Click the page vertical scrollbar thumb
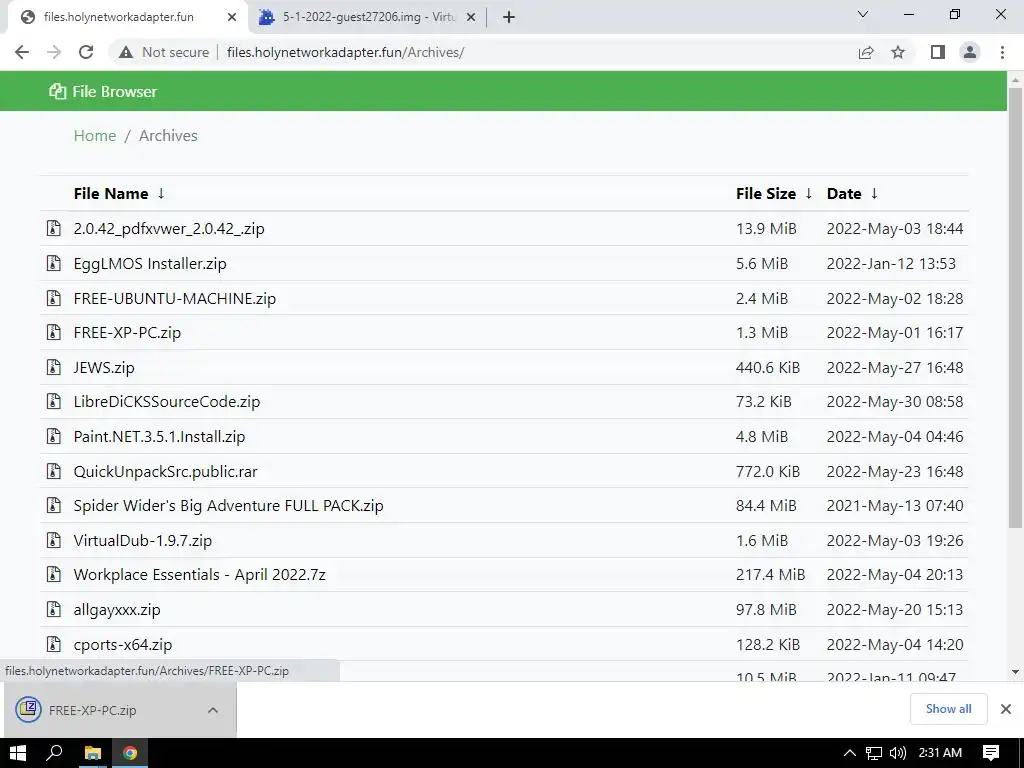The width and height of the screenshot is (1024, 768). 1015,307
